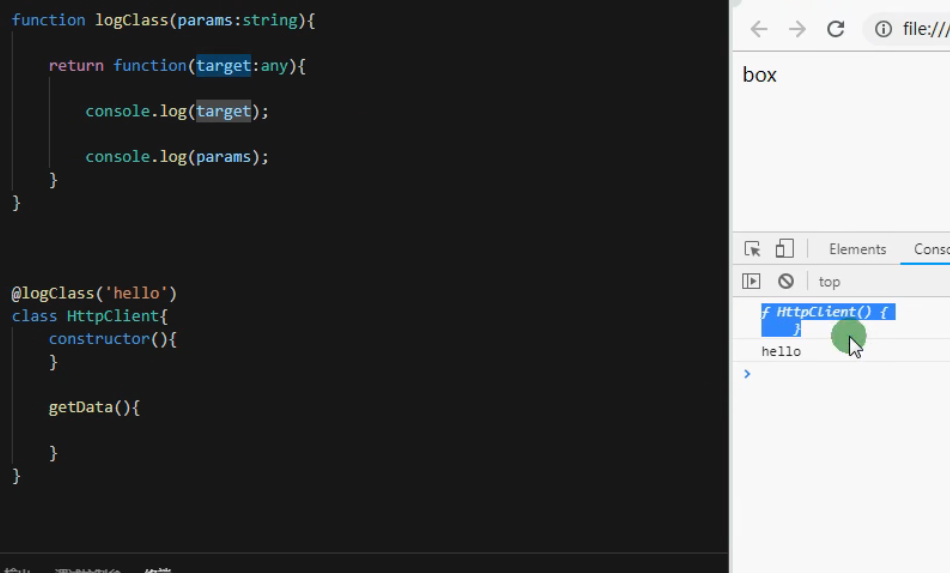Click params inside console.log call
This screenshot has height=573, width=950.
coord(223,157)
